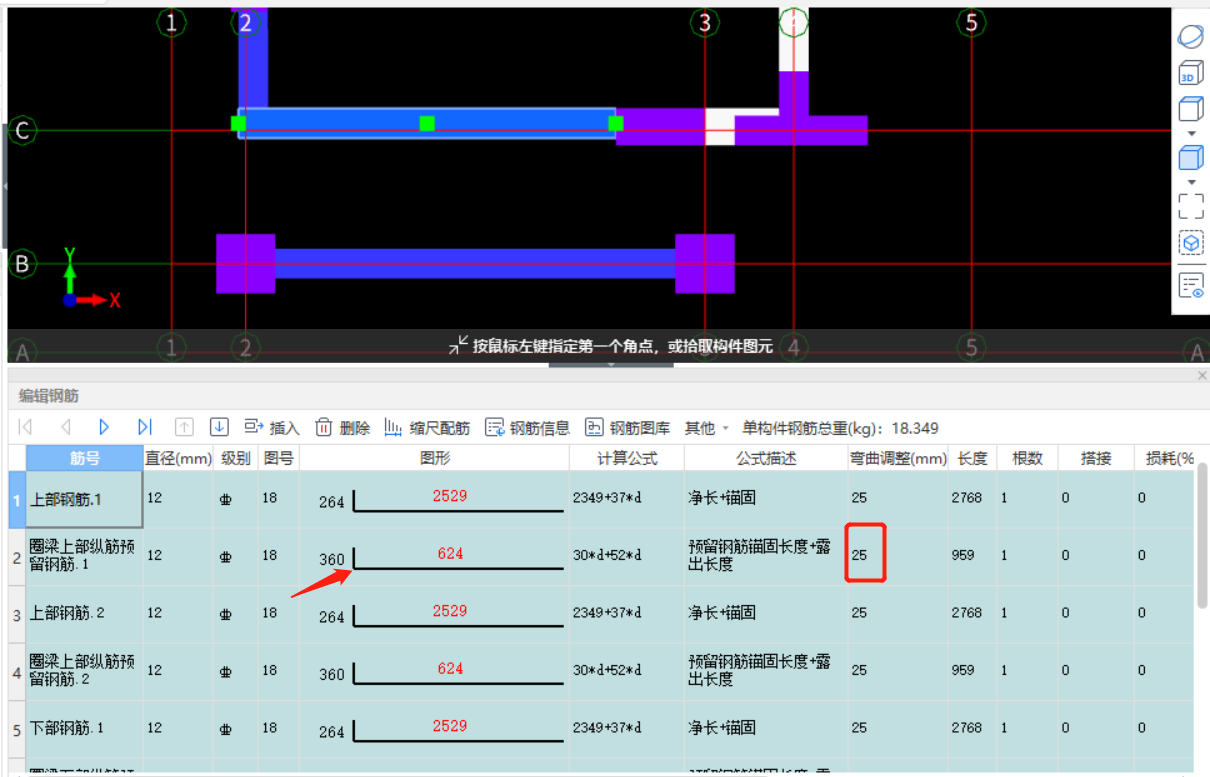
Task: Select row 1 上部钢筋.1 name cell
Action: [85, 499]
